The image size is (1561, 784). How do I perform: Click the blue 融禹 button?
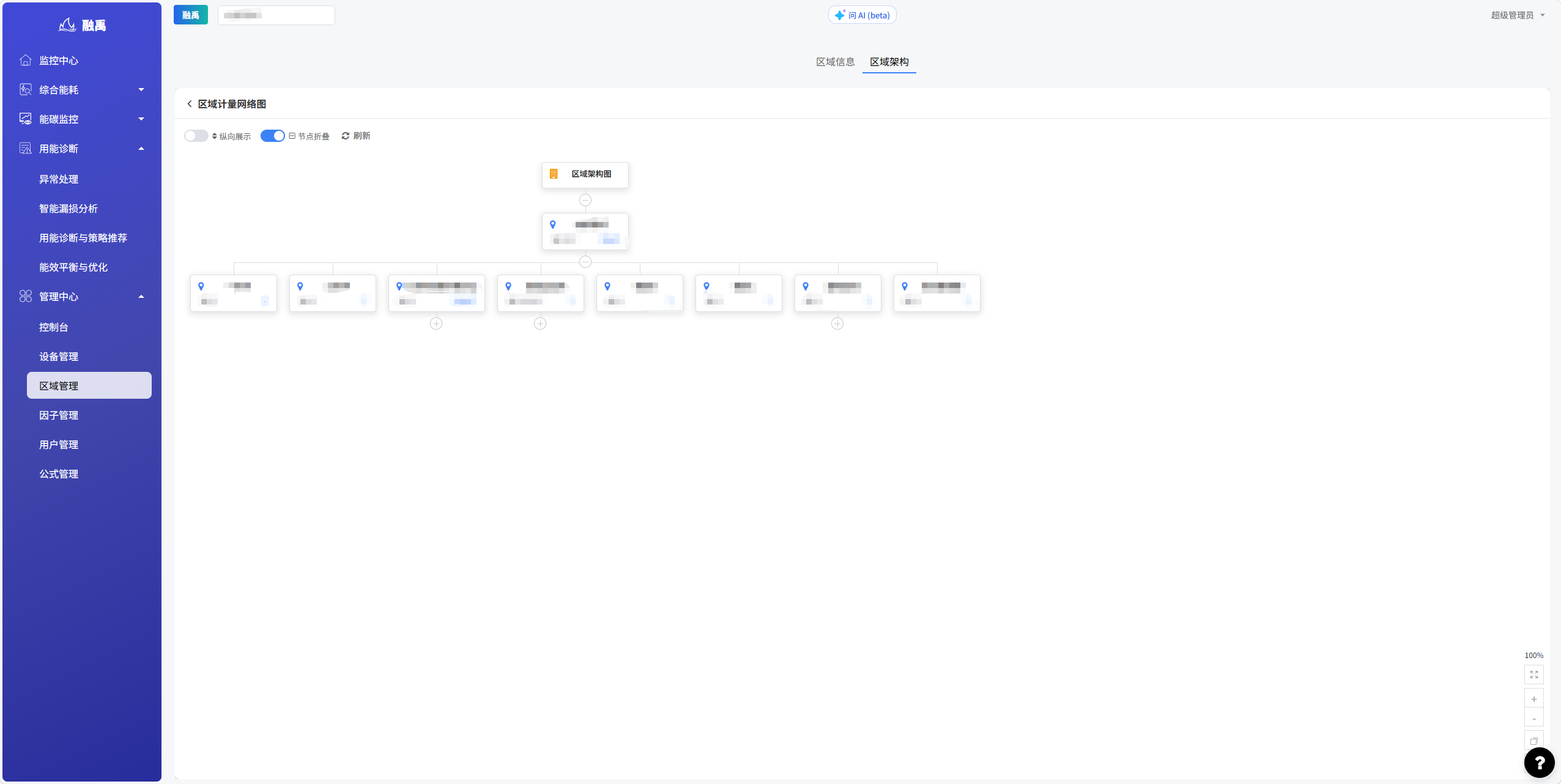click(191, 15)
